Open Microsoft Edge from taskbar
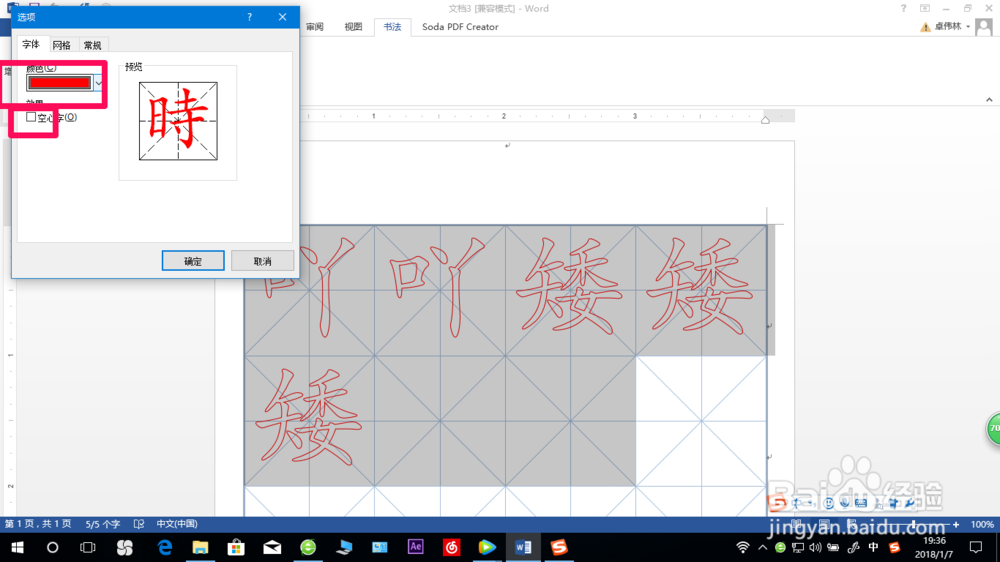 coord(165,547)
